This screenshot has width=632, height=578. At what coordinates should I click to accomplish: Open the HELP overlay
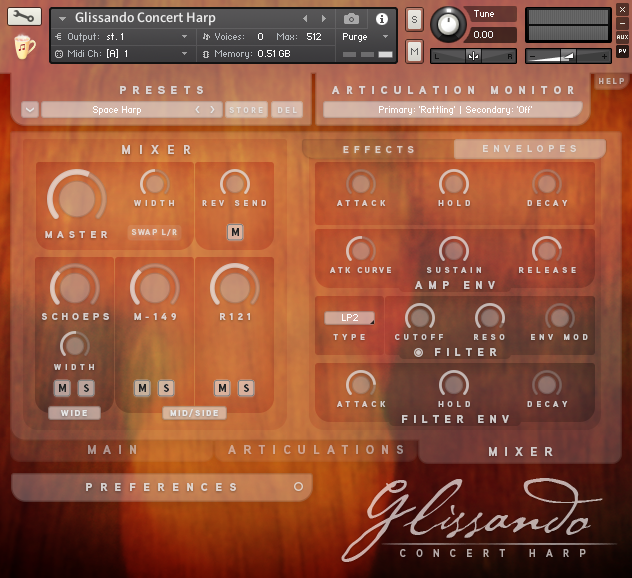pyautogui.click(x=611, y=81)
